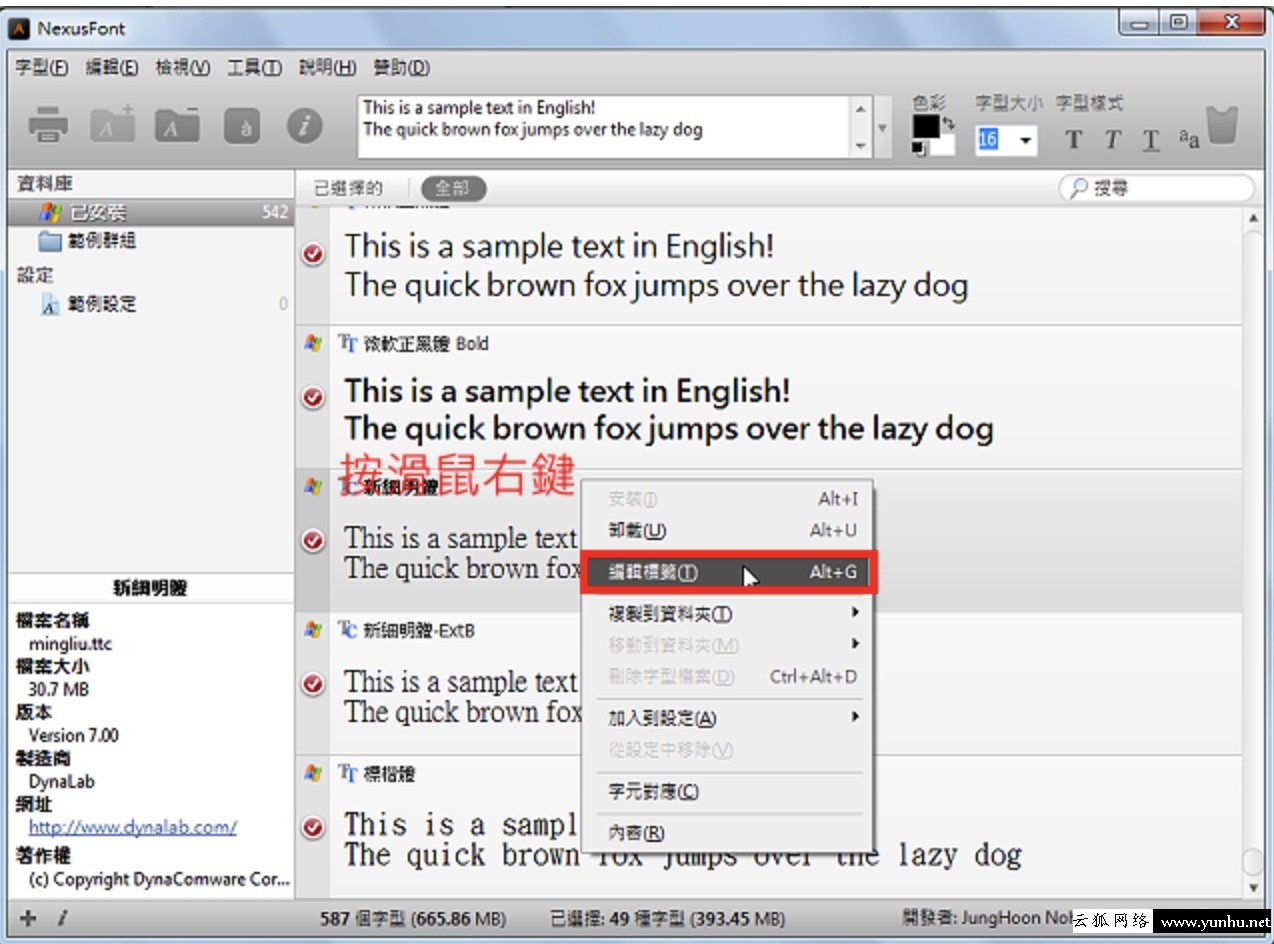Click the black foreground color swatch
The height and width of the screenshot is (944, 1274).
click(926, 126)
